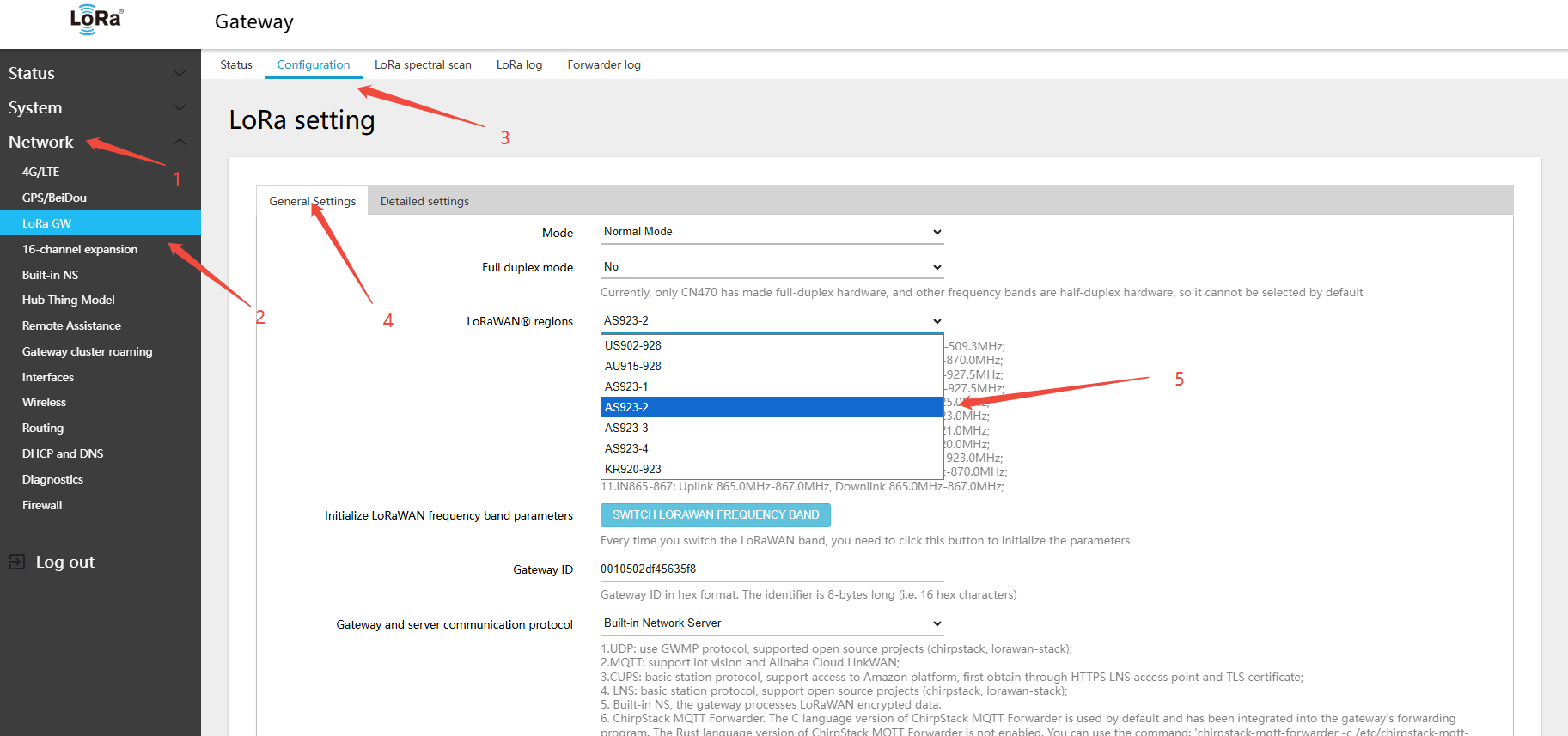Open Gateway and server communication protocol dropdown
Screen dimensions: 1568x736
click(772, 623)
